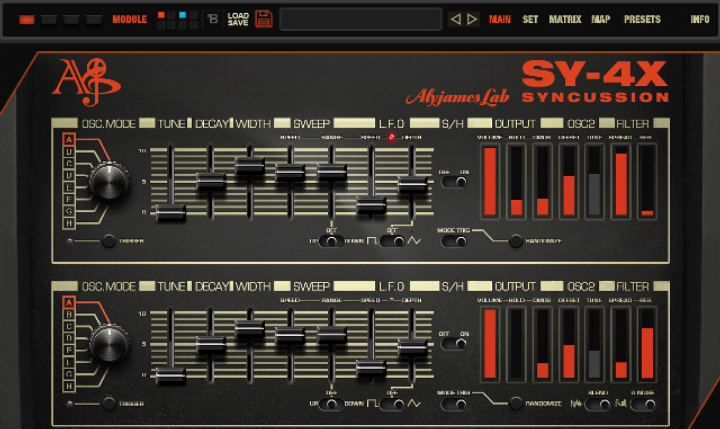This screenshot has width=720, height=429.
Task: Toggle lower module sweep UP/DOWN switch
Action: click(331, 404)
